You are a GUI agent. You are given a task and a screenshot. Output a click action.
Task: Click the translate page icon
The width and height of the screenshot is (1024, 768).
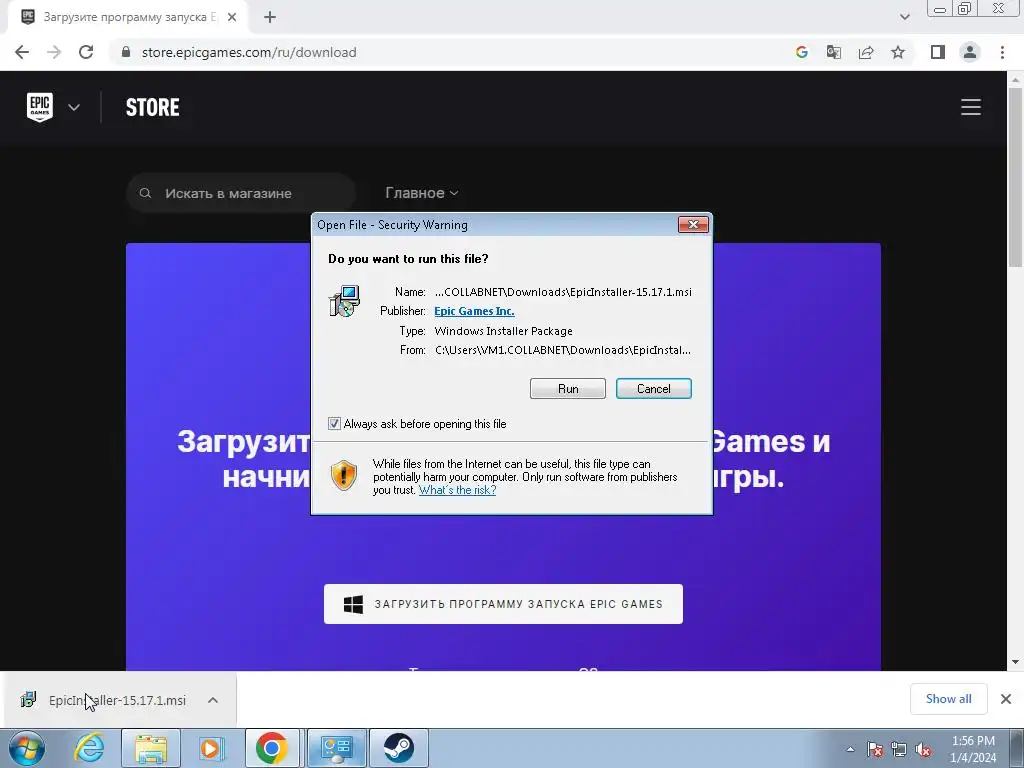tap(834, 52)
